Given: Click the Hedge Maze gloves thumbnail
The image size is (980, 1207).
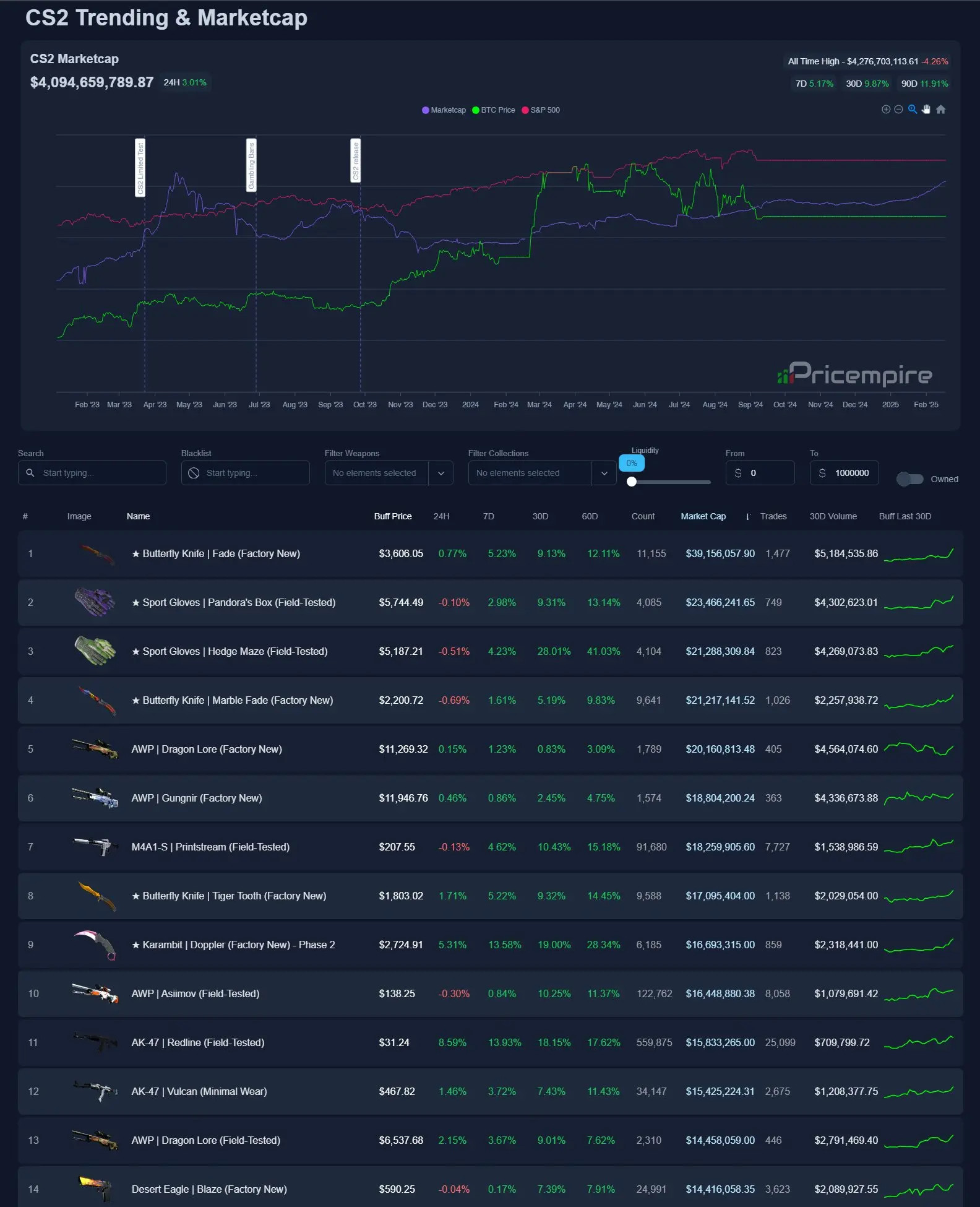Looking at the screenshot, I should point(95,651).
